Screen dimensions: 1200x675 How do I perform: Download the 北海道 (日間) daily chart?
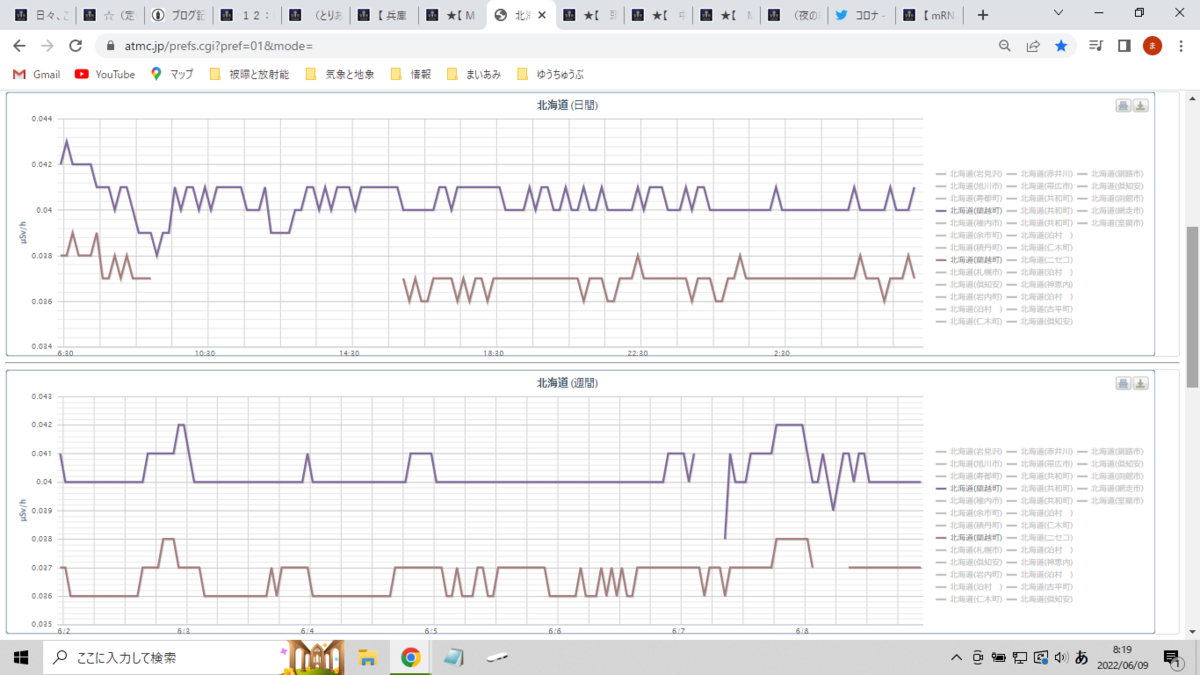pyautogui.click(x=1141, y=106)
